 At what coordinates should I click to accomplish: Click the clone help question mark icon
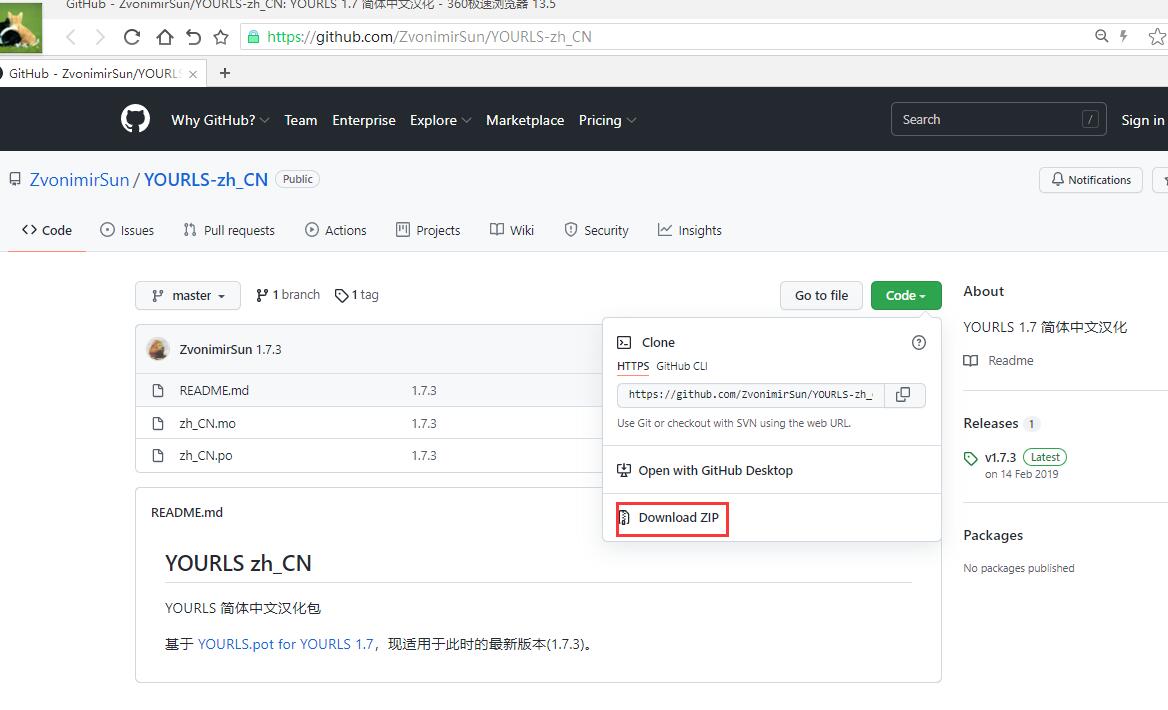pyautogui.click(x=918, y=342)
